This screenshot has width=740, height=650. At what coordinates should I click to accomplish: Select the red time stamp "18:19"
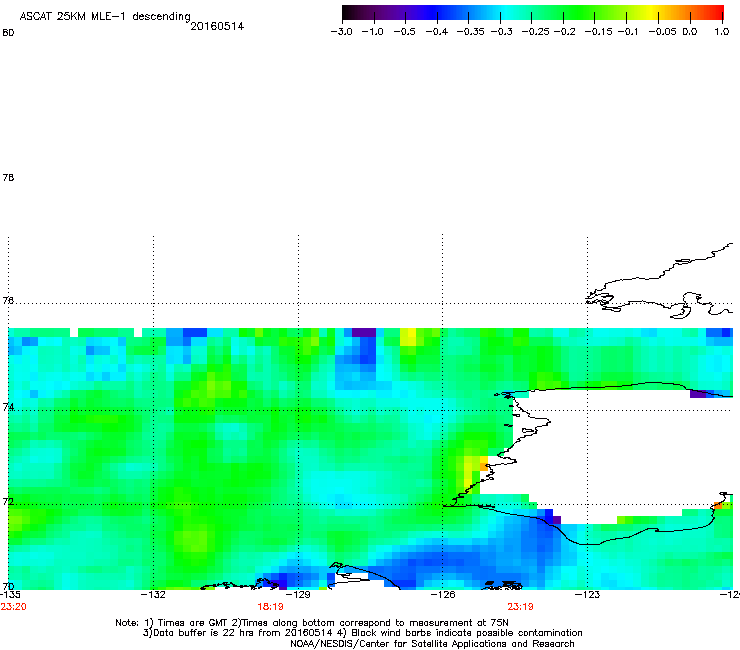point(270,607)
